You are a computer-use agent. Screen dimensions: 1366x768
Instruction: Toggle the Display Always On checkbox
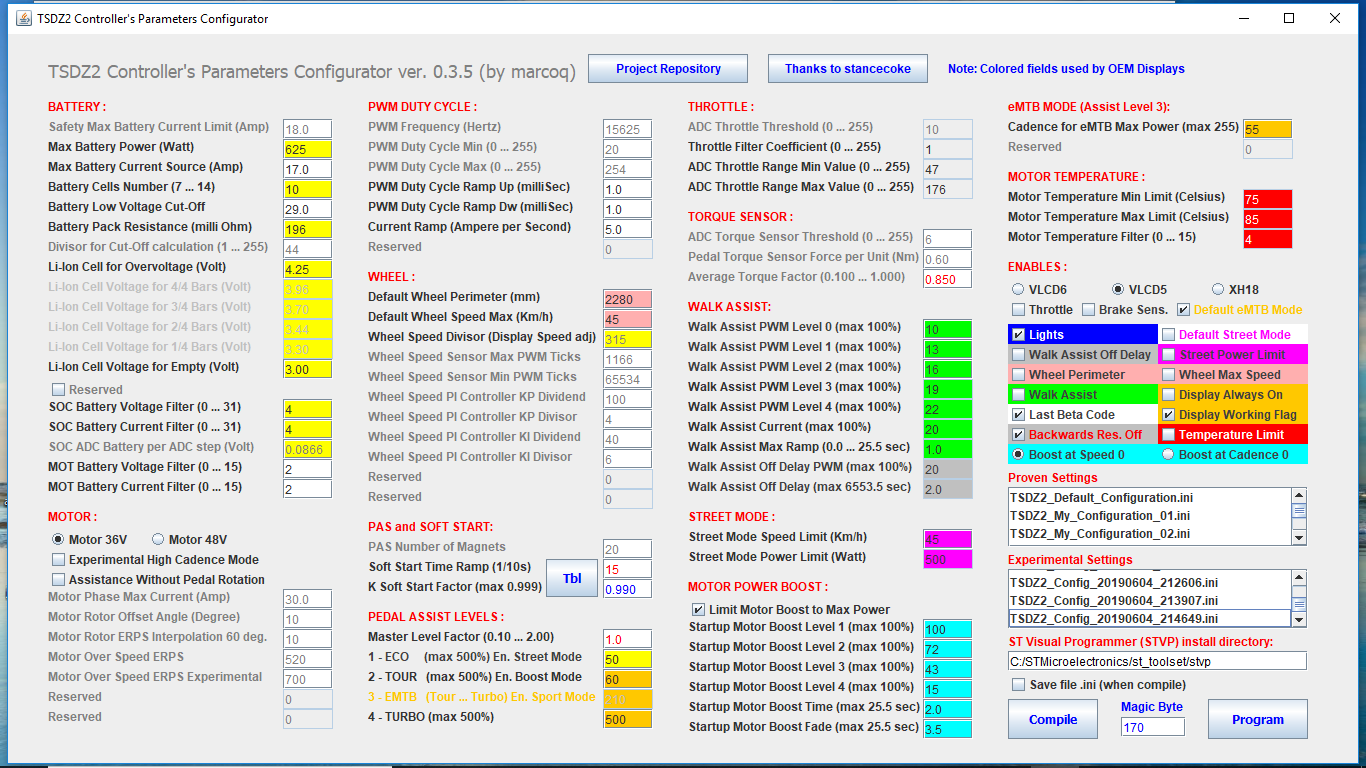[x=1168, y=394]
